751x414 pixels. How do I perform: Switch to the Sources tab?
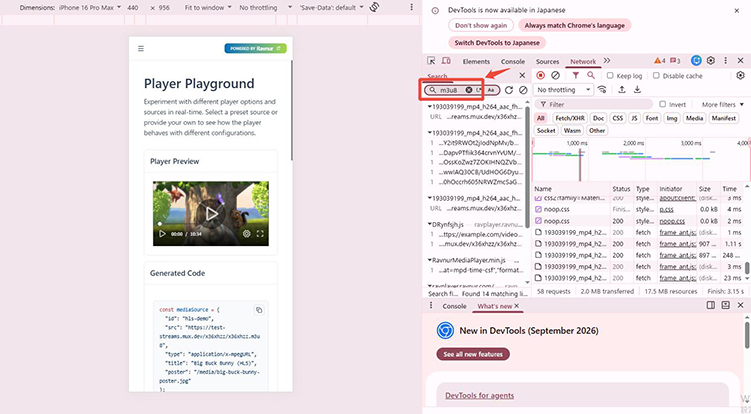click(547, 61)
